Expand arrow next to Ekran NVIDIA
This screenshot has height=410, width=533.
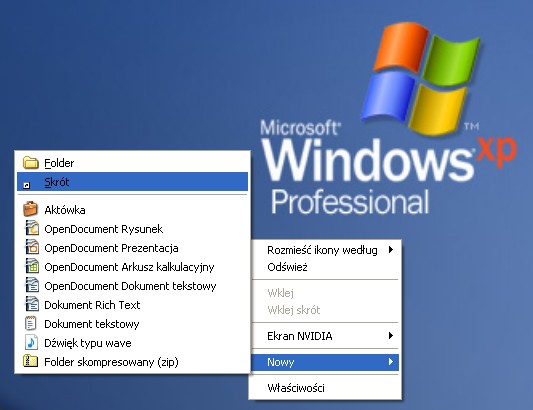point(391,336)
